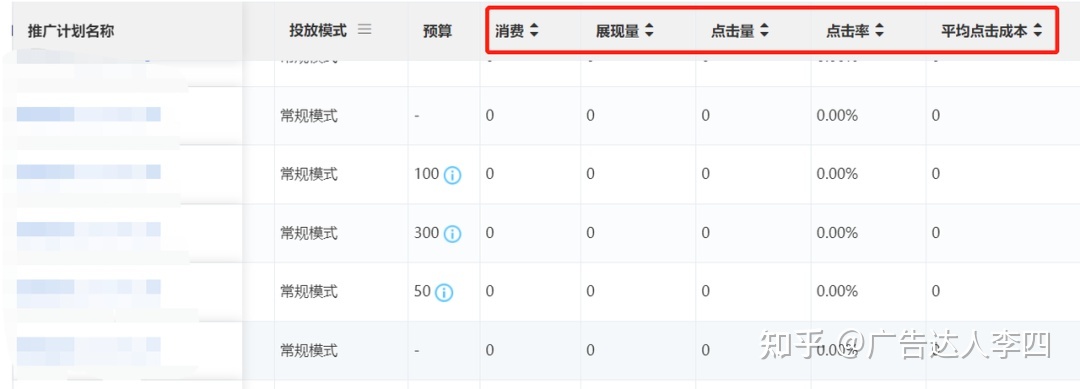Screen dimensions: 1080x389
Task: Select the 预算 column header
Action: (437, 31)
